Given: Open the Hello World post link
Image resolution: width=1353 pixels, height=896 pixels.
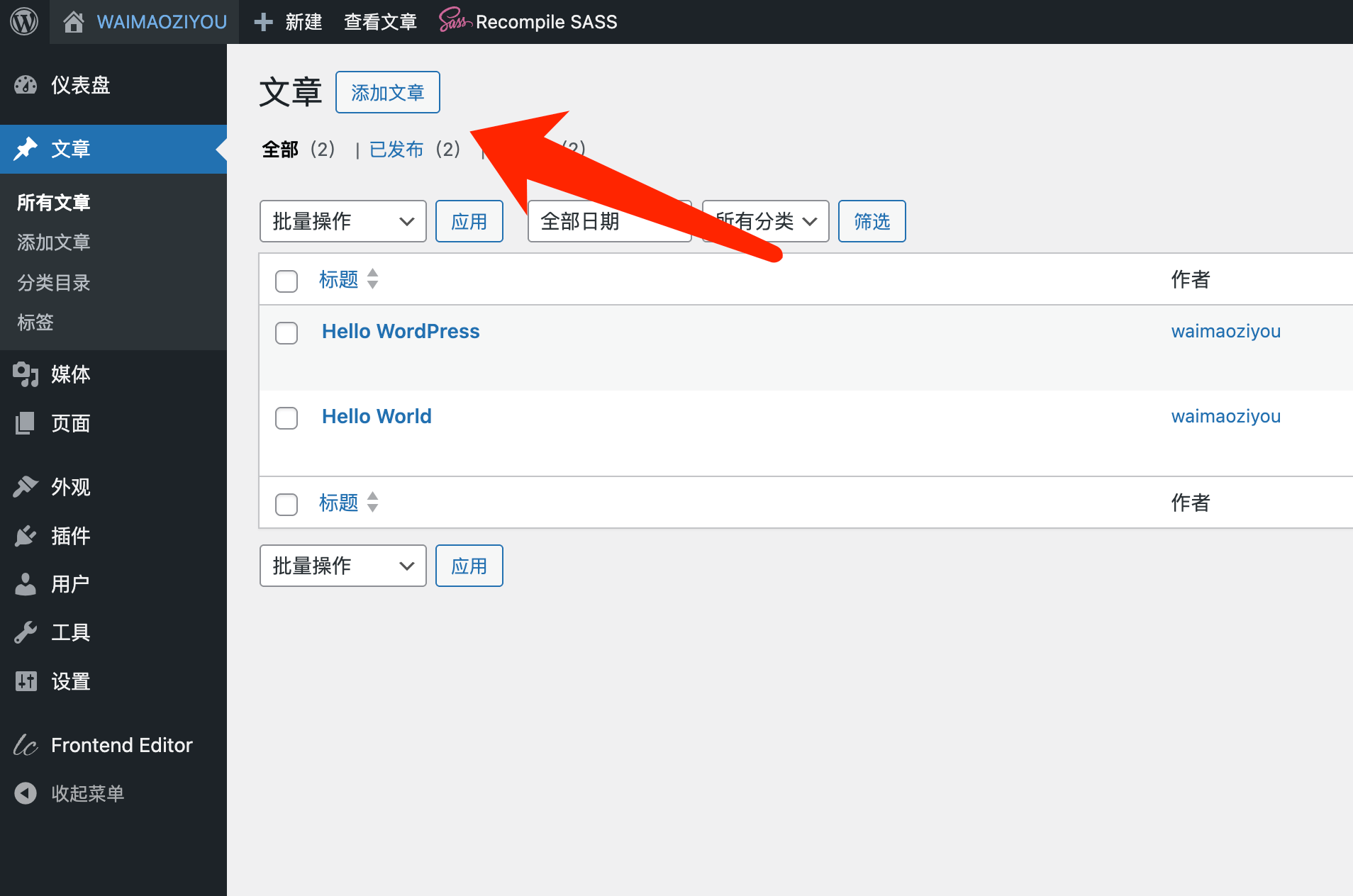Looking at the screenshot, I should click(x=377, y=416).
